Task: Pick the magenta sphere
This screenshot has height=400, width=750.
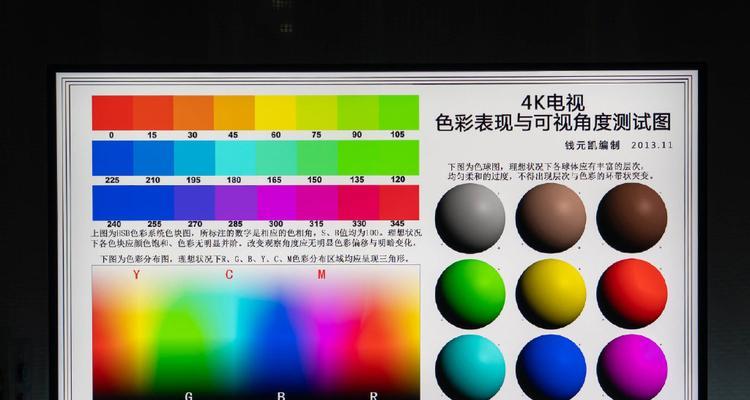Action: (632, 367)
